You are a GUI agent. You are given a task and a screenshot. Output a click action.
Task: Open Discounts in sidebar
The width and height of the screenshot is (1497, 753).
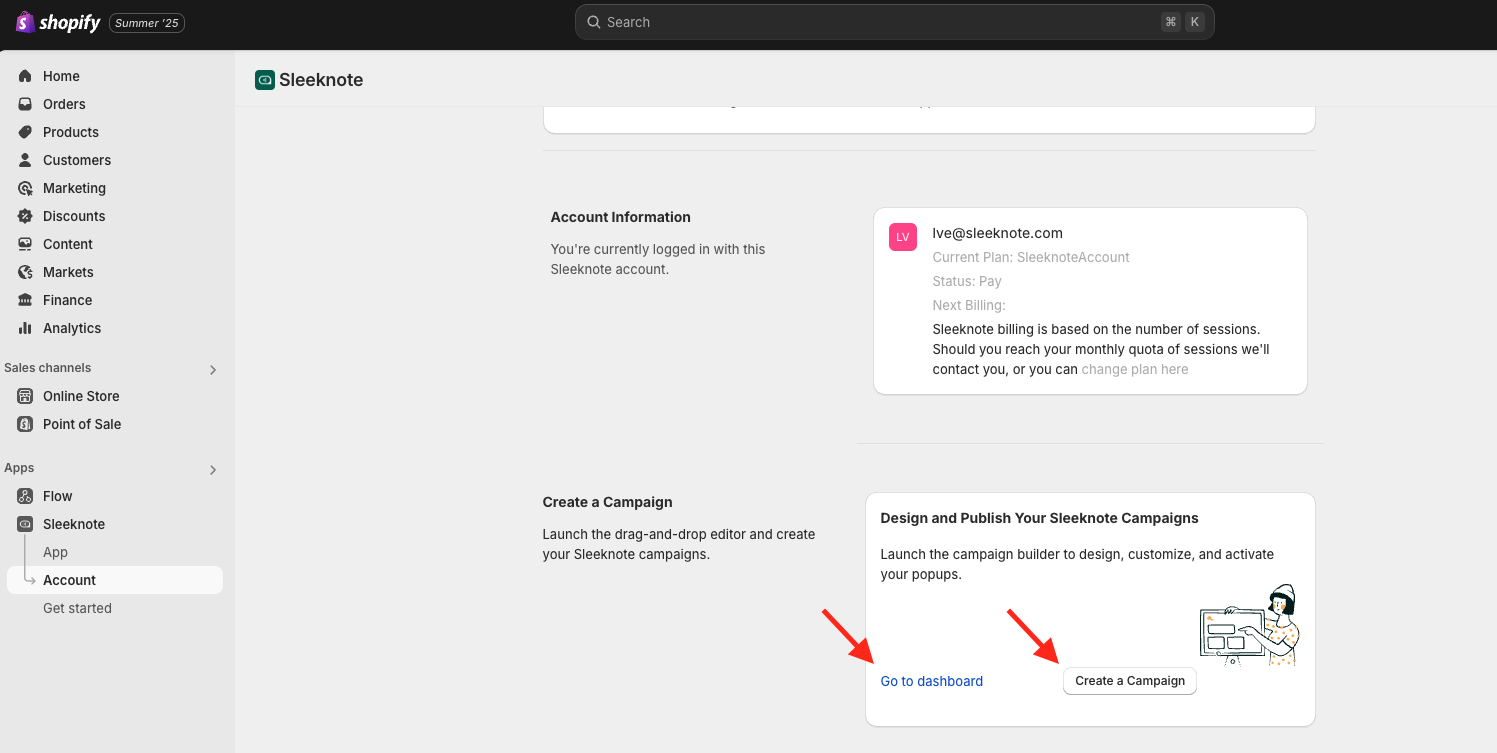click(x=74, y=216)
